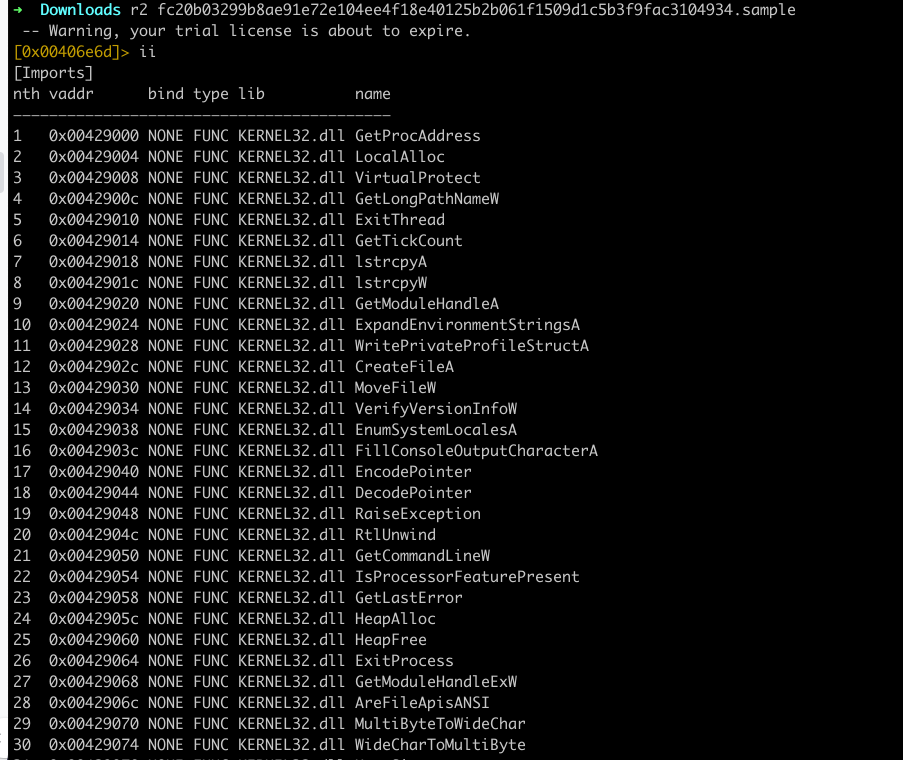Click address 0x00429004 for LocalAlloc
Screen dimensions: 903x760
coord(94,157)
